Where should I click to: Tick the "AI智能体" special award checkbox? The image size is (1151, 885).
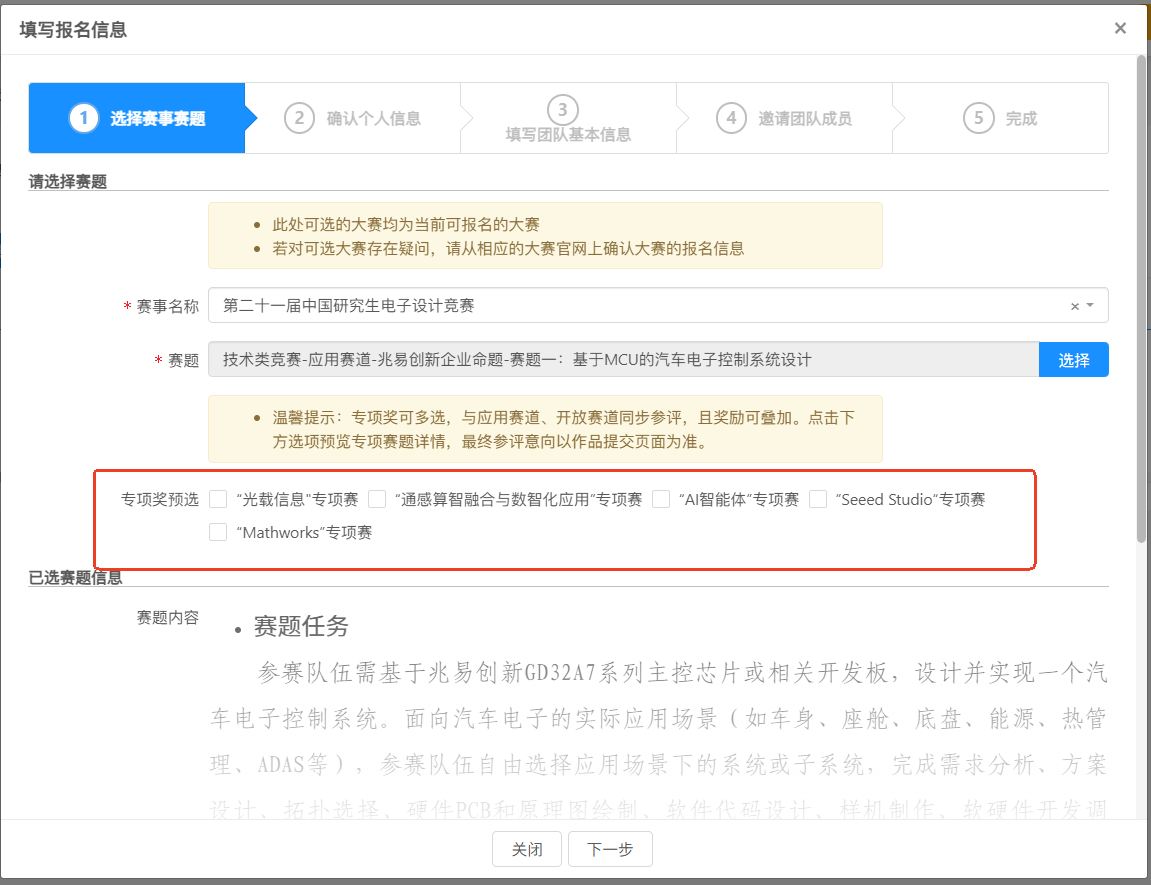tap(661, 499)
